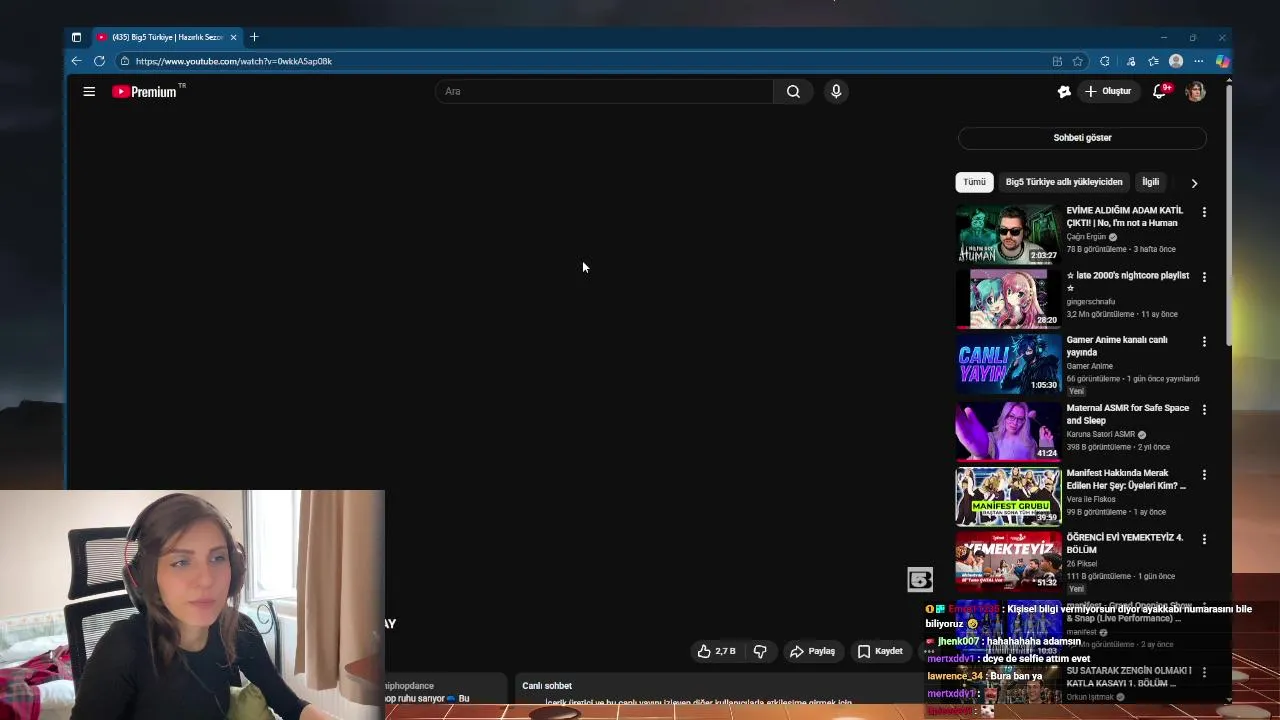The width and height of the screenshot is (1280, 720).
Task: Like the video with 2,7 B
Action: pyautogui.click(x=716, y=651)
